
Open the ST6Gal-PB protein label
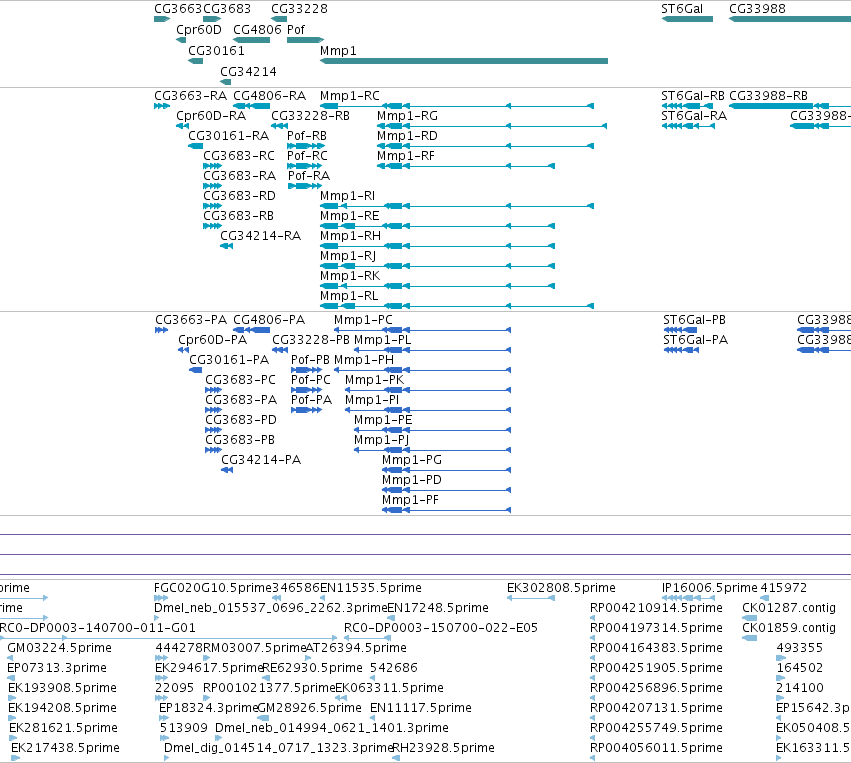click(x=694, y=320)
